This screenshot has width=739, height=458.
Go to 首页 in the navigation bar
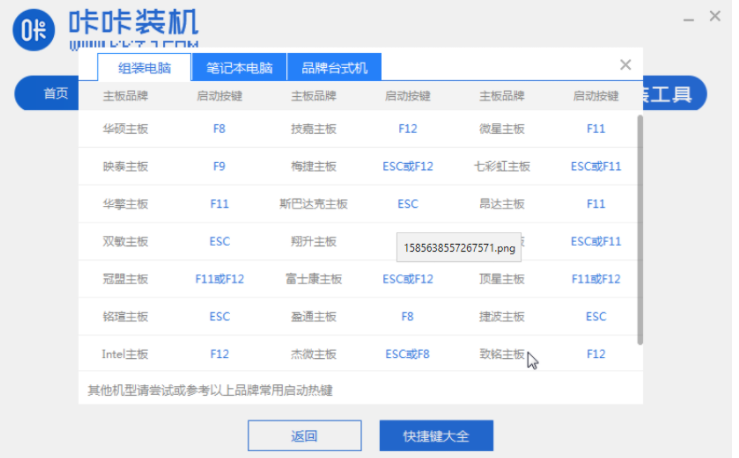coord(56,94)
